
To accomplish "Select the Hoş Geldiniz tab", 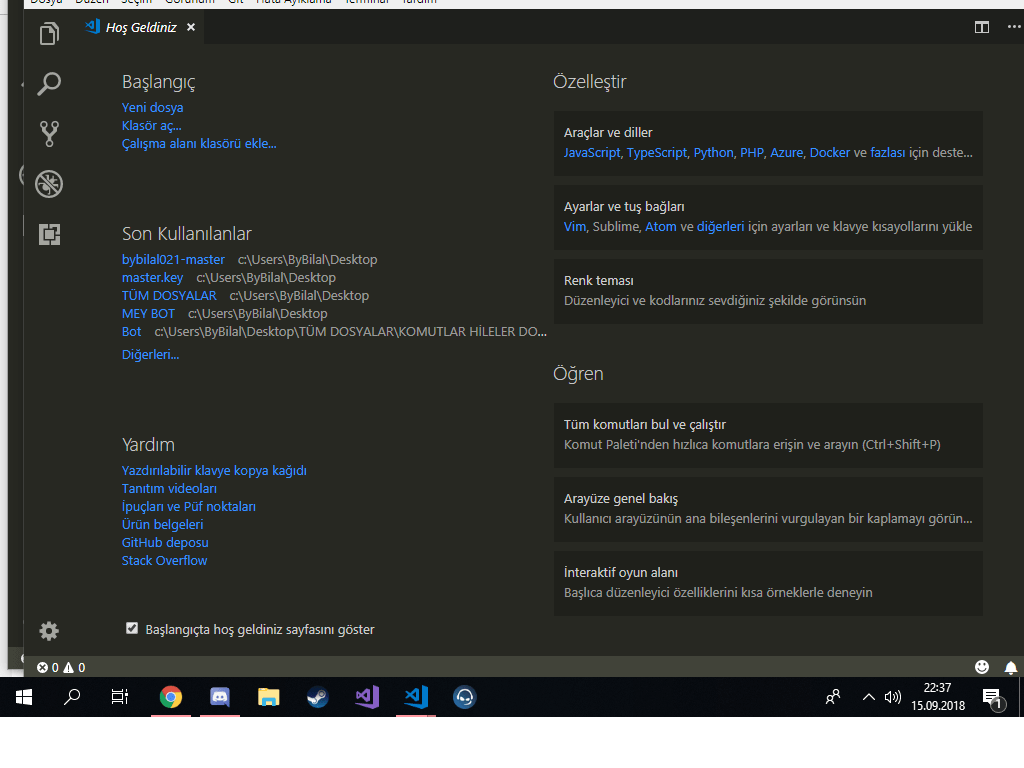I will [140, 27].
